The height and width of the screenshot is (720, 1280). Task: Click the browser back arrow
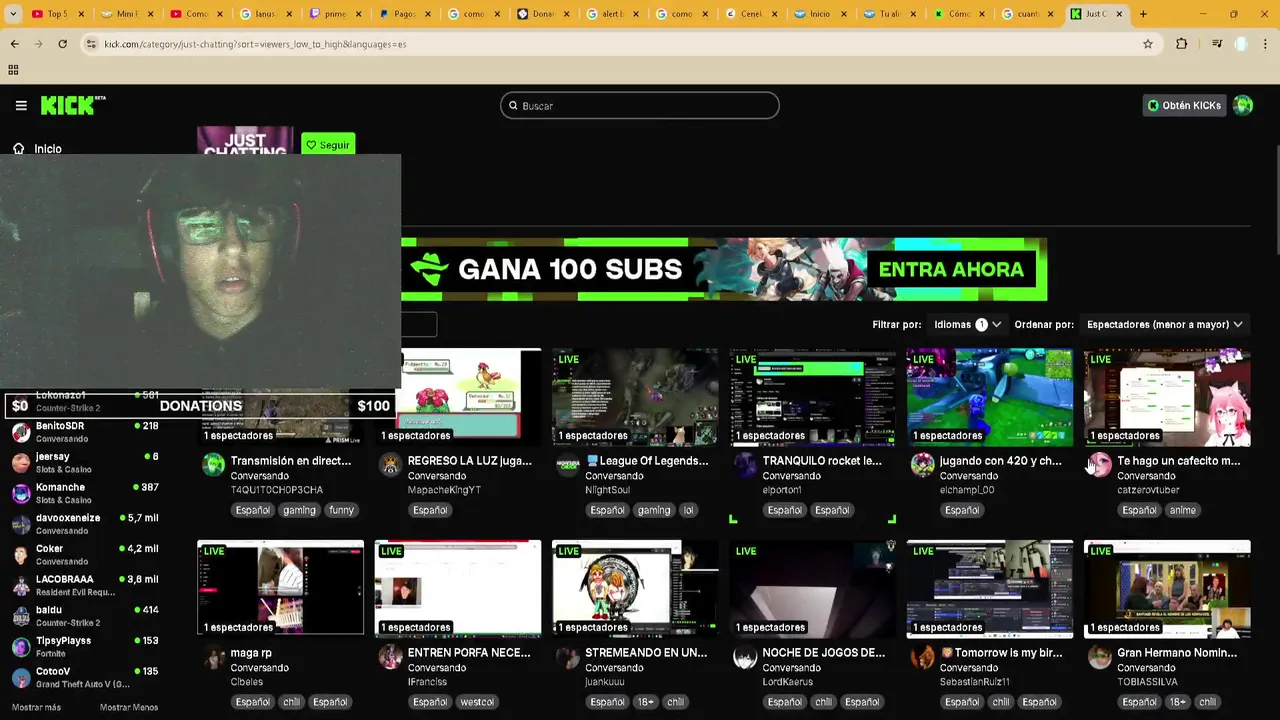(14, 44)
